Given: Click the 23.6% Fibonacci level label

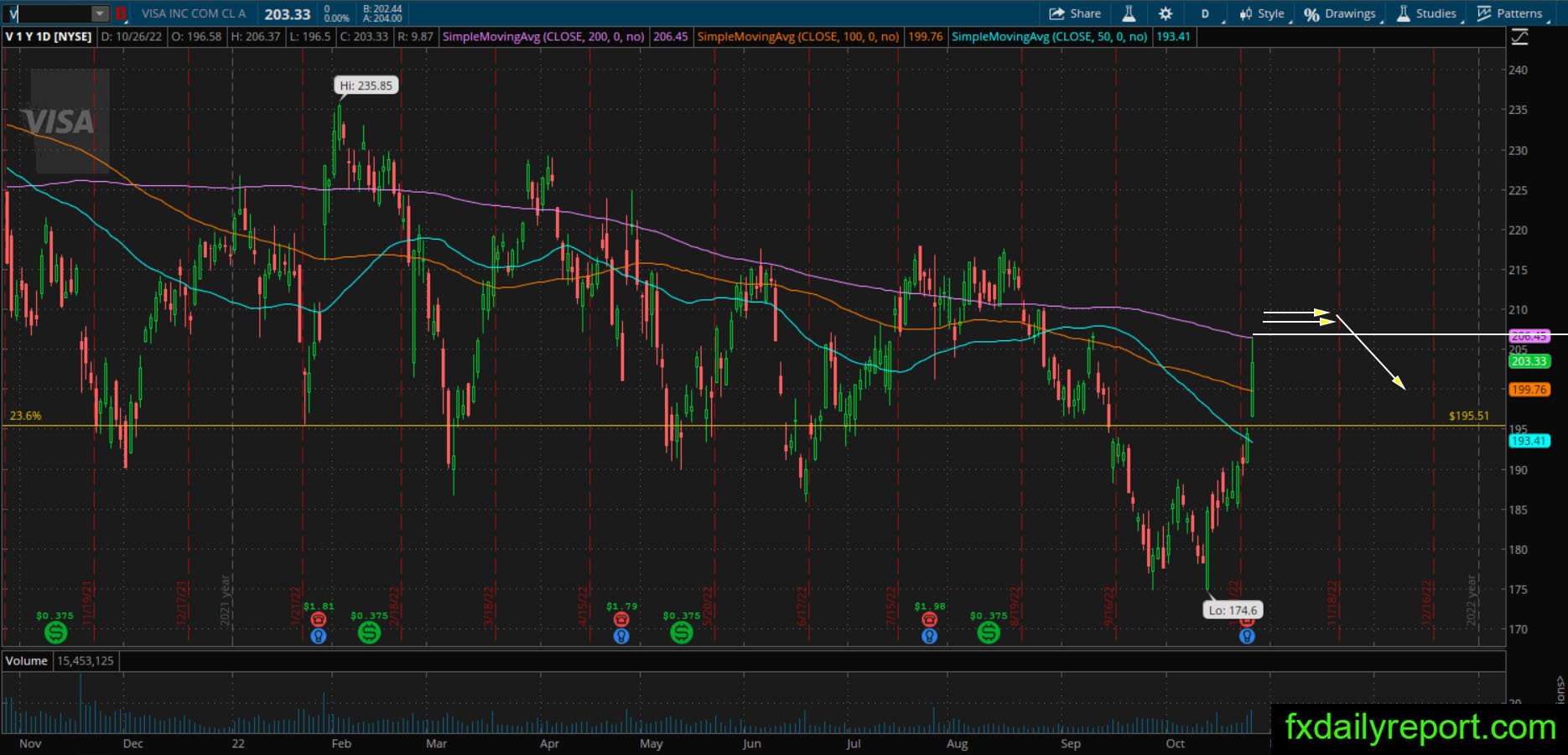Looking at the screenshot, I should (25, 416).
